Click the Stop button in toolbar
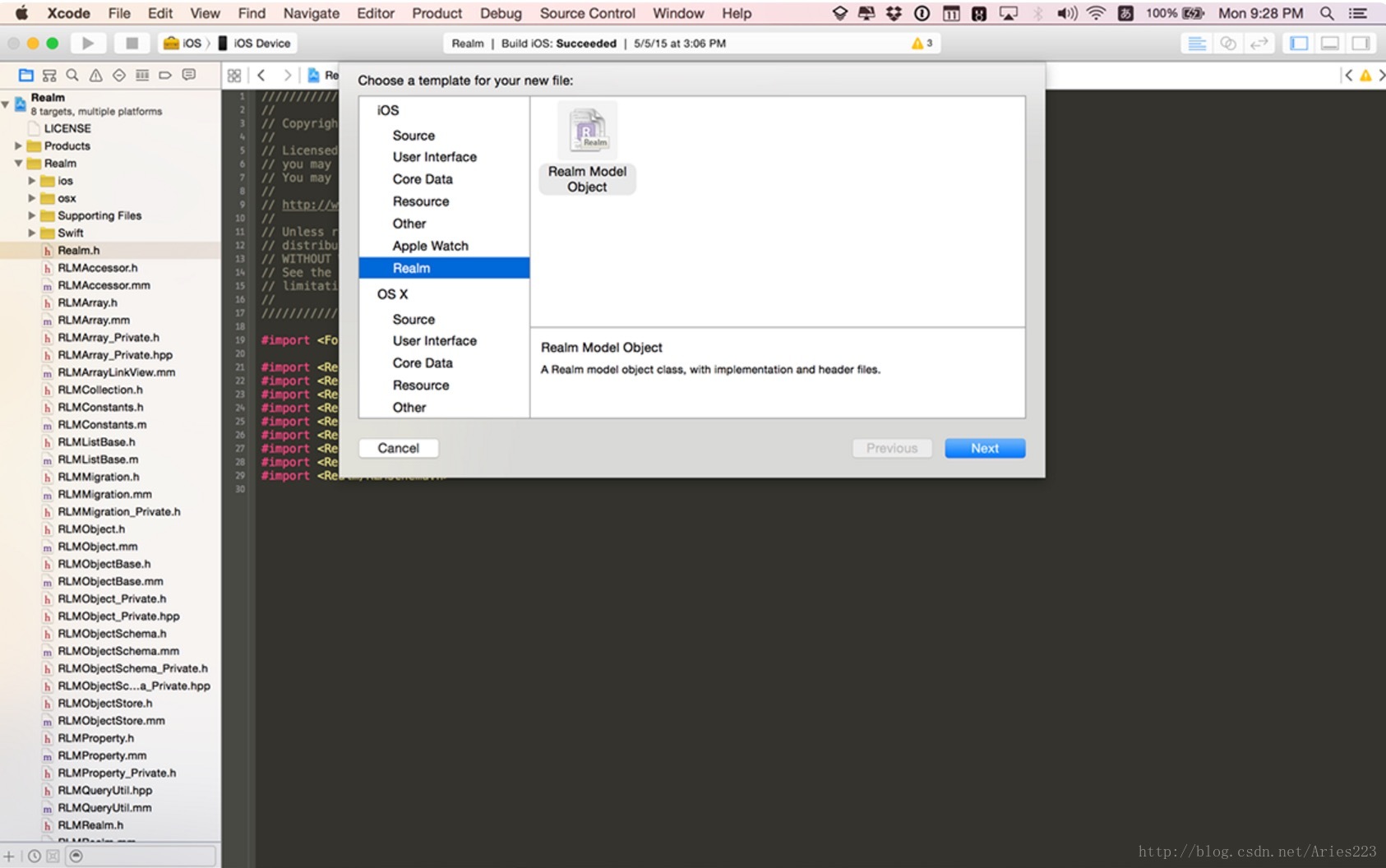This screenshot has height=868, width=1386. point(132,44)
